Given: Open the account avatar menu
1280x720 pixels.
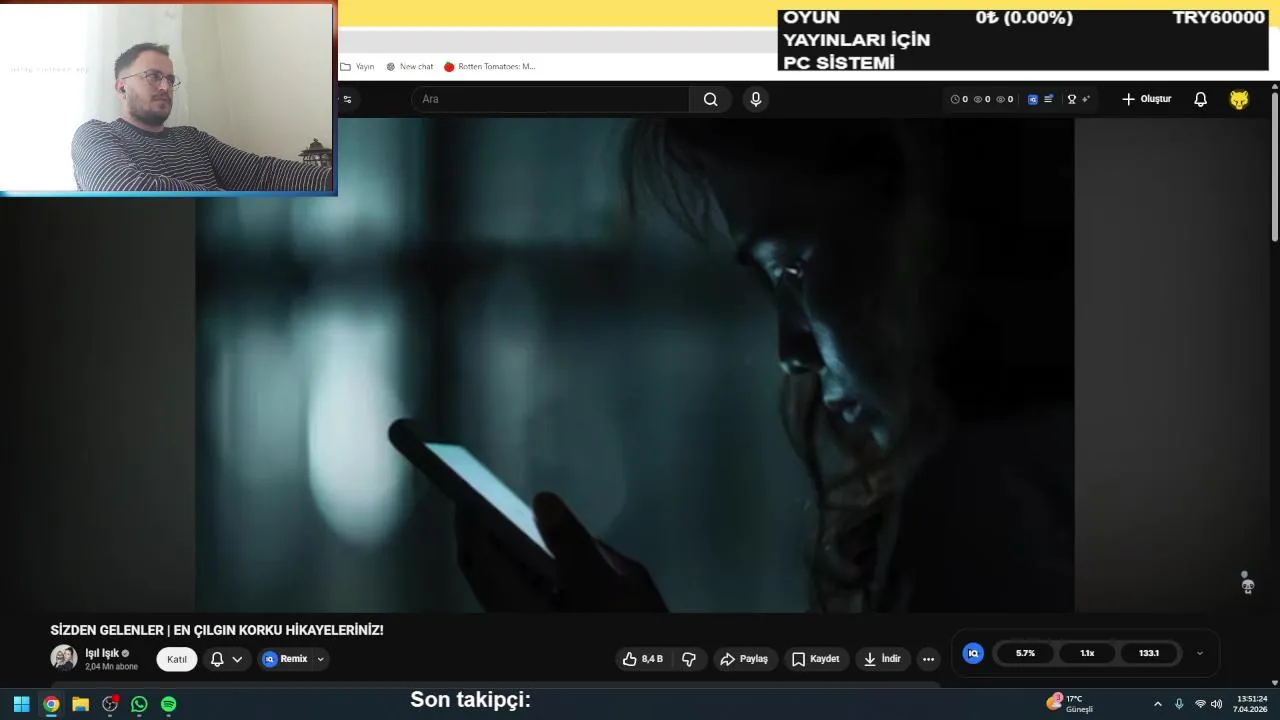Looking at the screenshot, I should coord(1239,99).
